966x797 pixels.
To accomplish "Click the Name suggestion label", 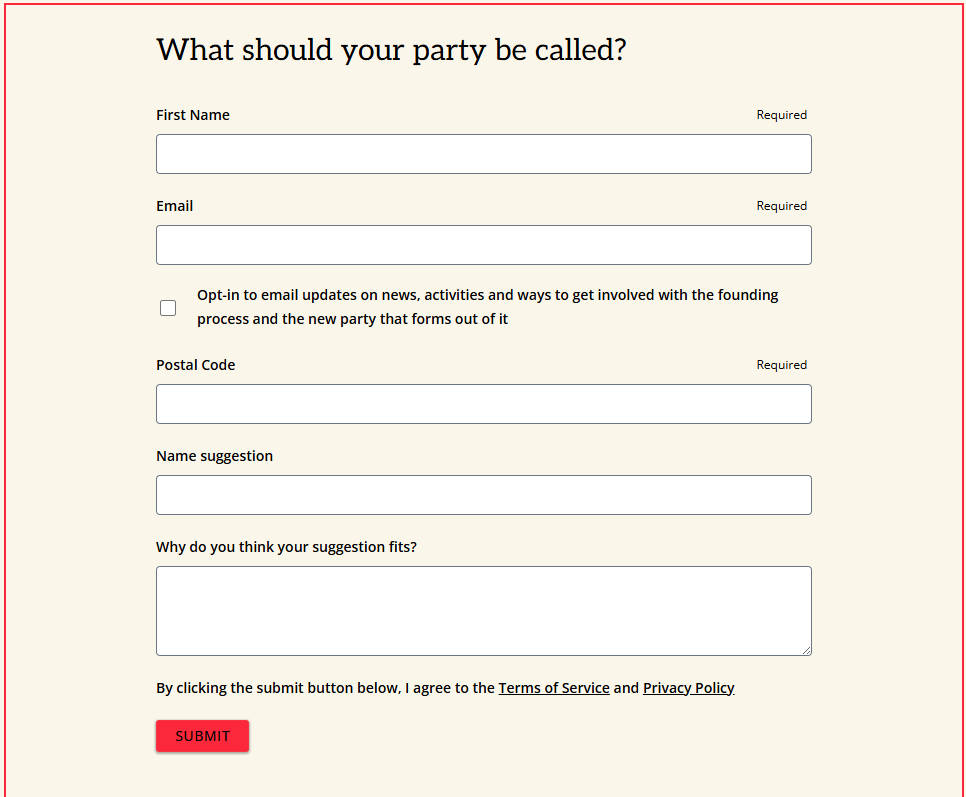I will [214, 456].
